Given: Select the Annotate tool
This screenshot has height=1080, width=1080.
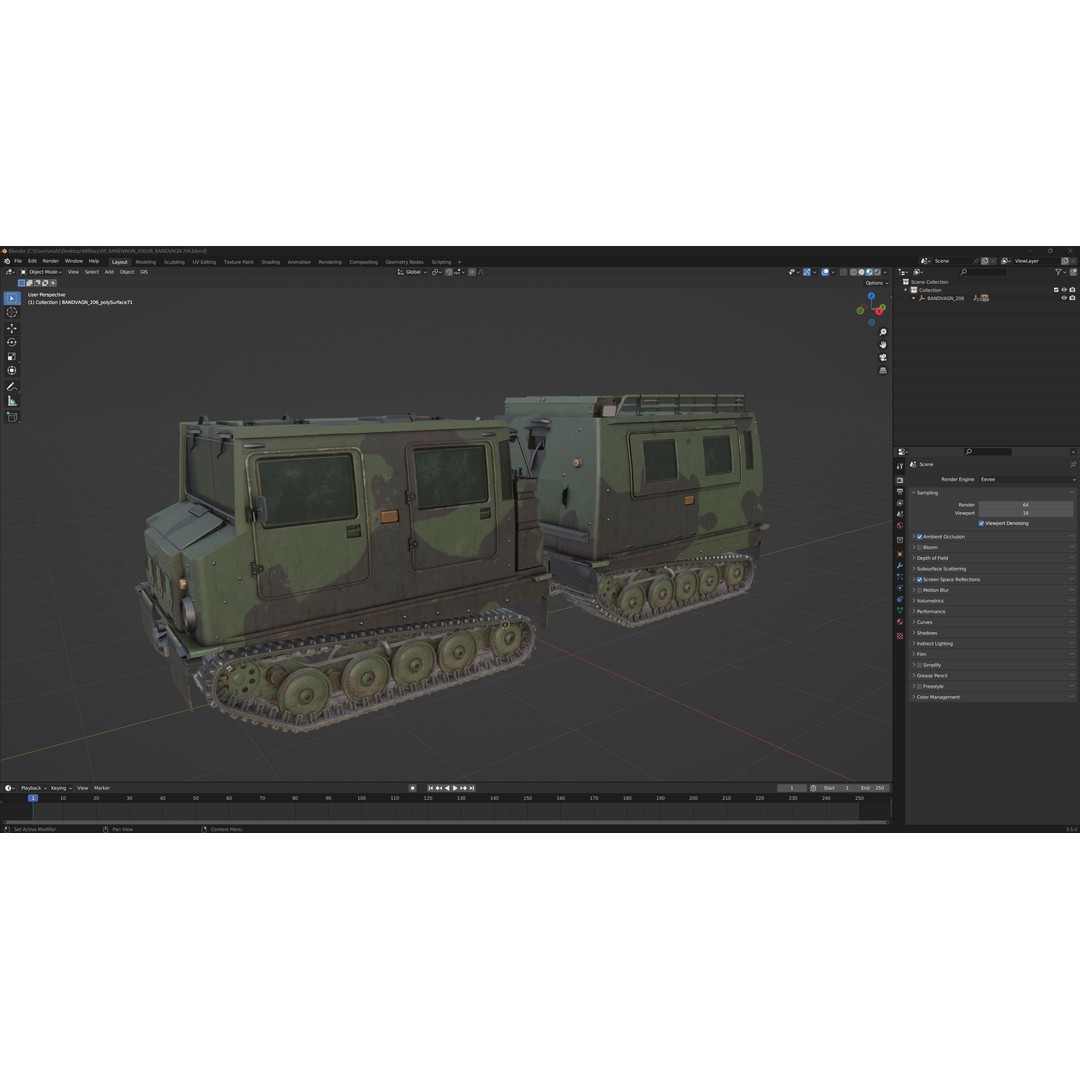Looking at the screenshot, I should point(12,387).
